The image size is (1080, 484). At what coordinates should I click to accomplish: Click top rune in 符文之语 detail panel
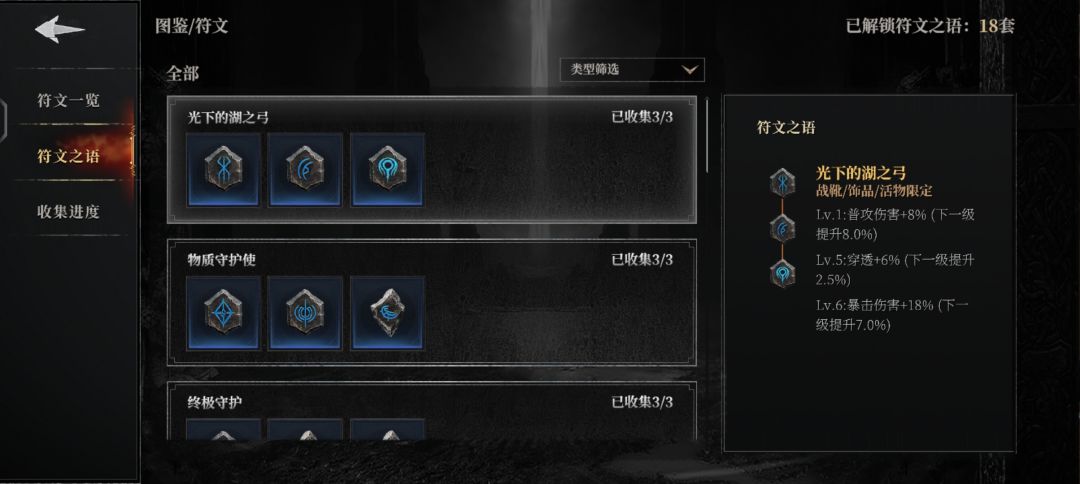point(782,182)
